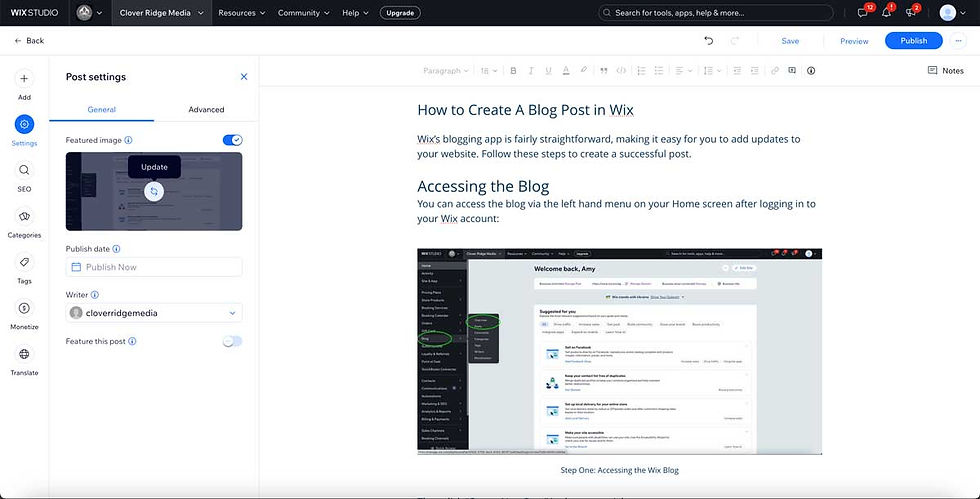
Task: Click the spoiler icon in the toolbar
Action: click(792, 71)
